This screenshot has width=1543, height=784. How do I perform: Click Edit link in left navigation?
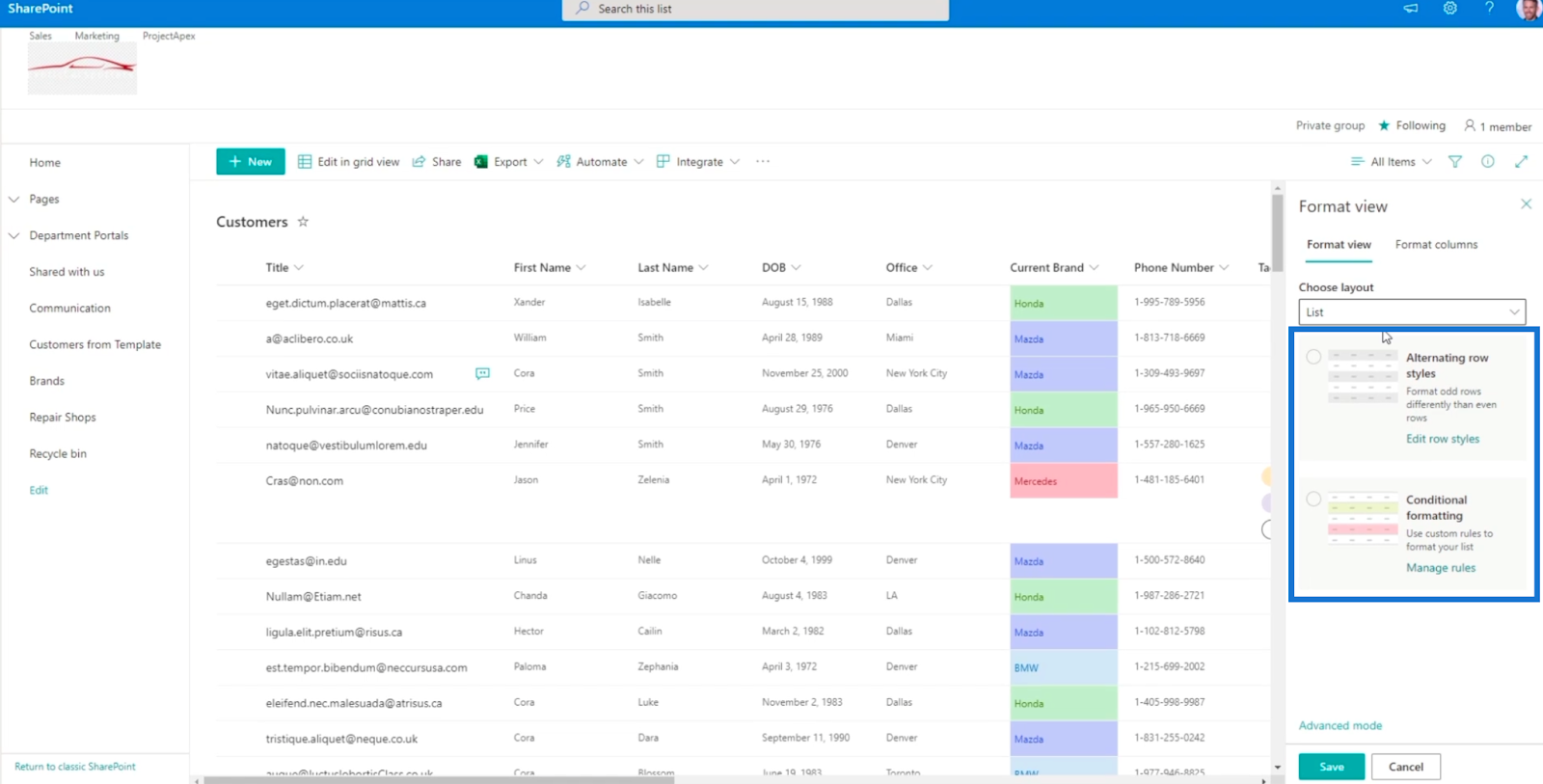[x=39, y=490]
